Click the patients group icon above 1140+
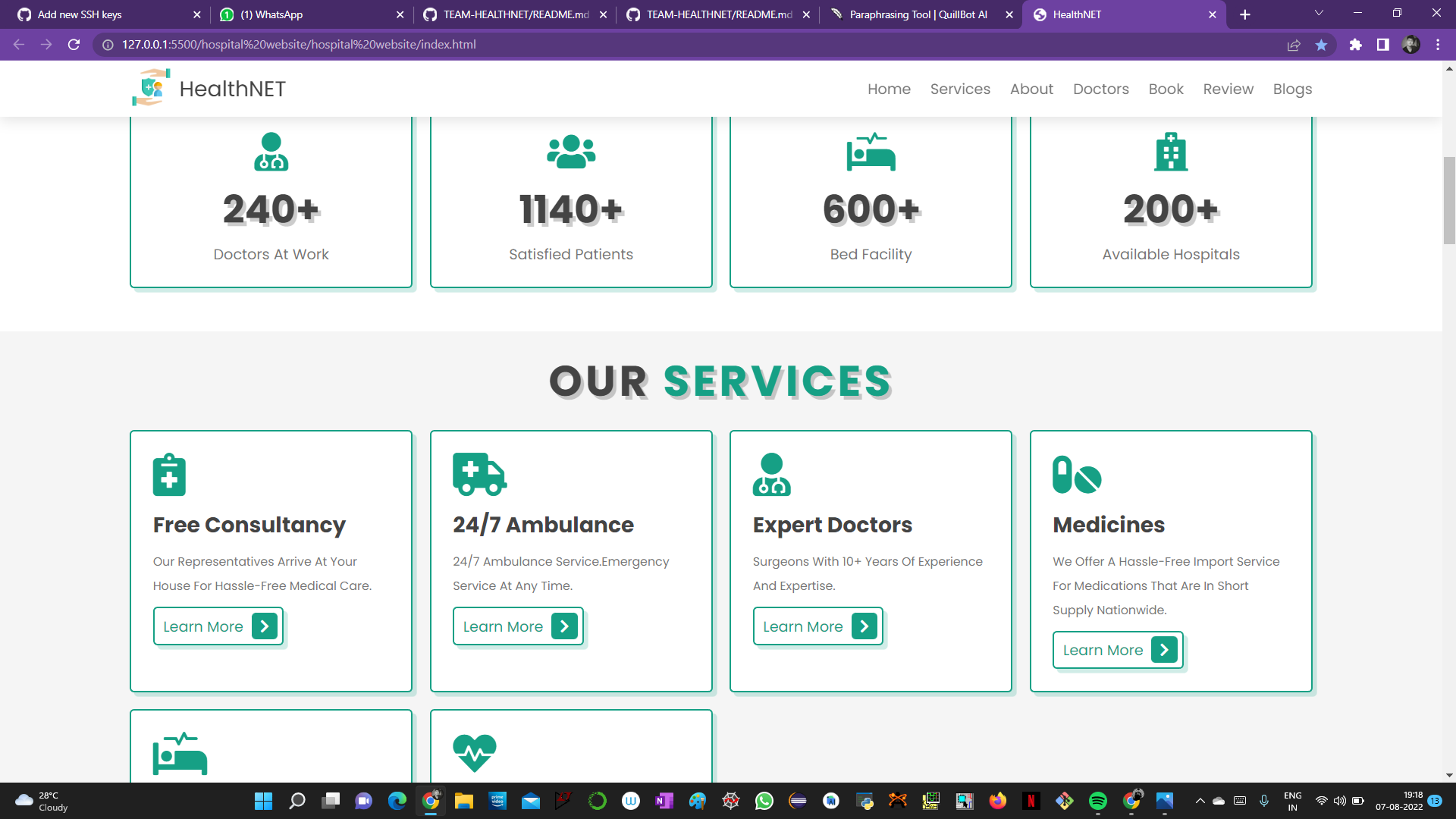The image size is (1456, 819). (x=571, y=151)
